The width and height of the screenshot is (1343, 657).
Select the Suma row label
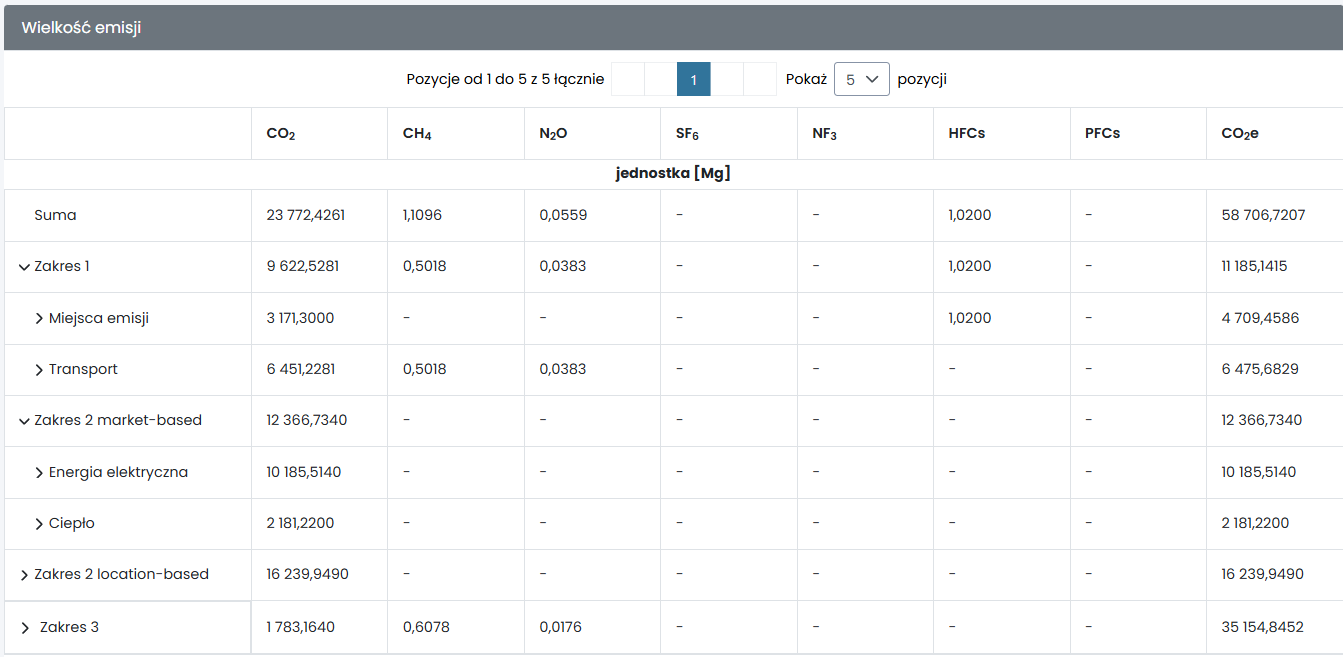coord(55,215)
